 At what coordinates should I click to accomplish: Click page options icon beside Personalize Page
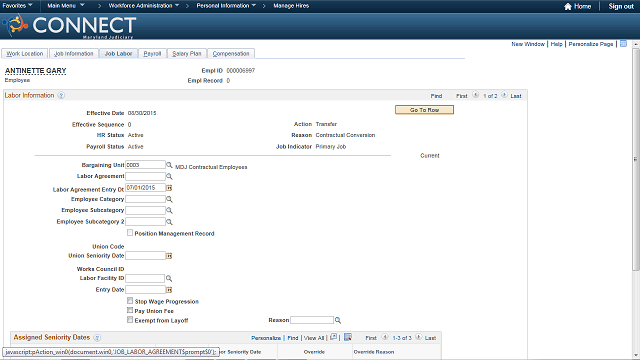623,44
